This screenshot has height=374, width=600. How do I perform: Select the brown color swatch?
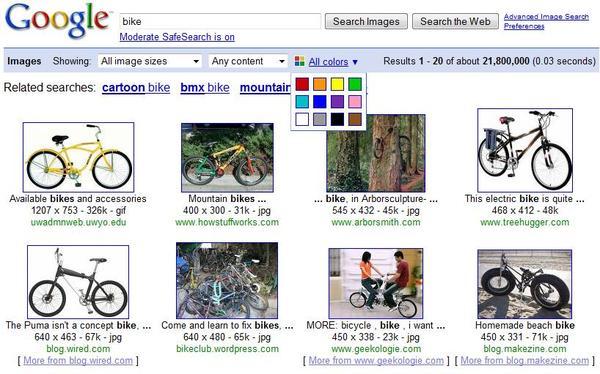click(x=355, y=119)
